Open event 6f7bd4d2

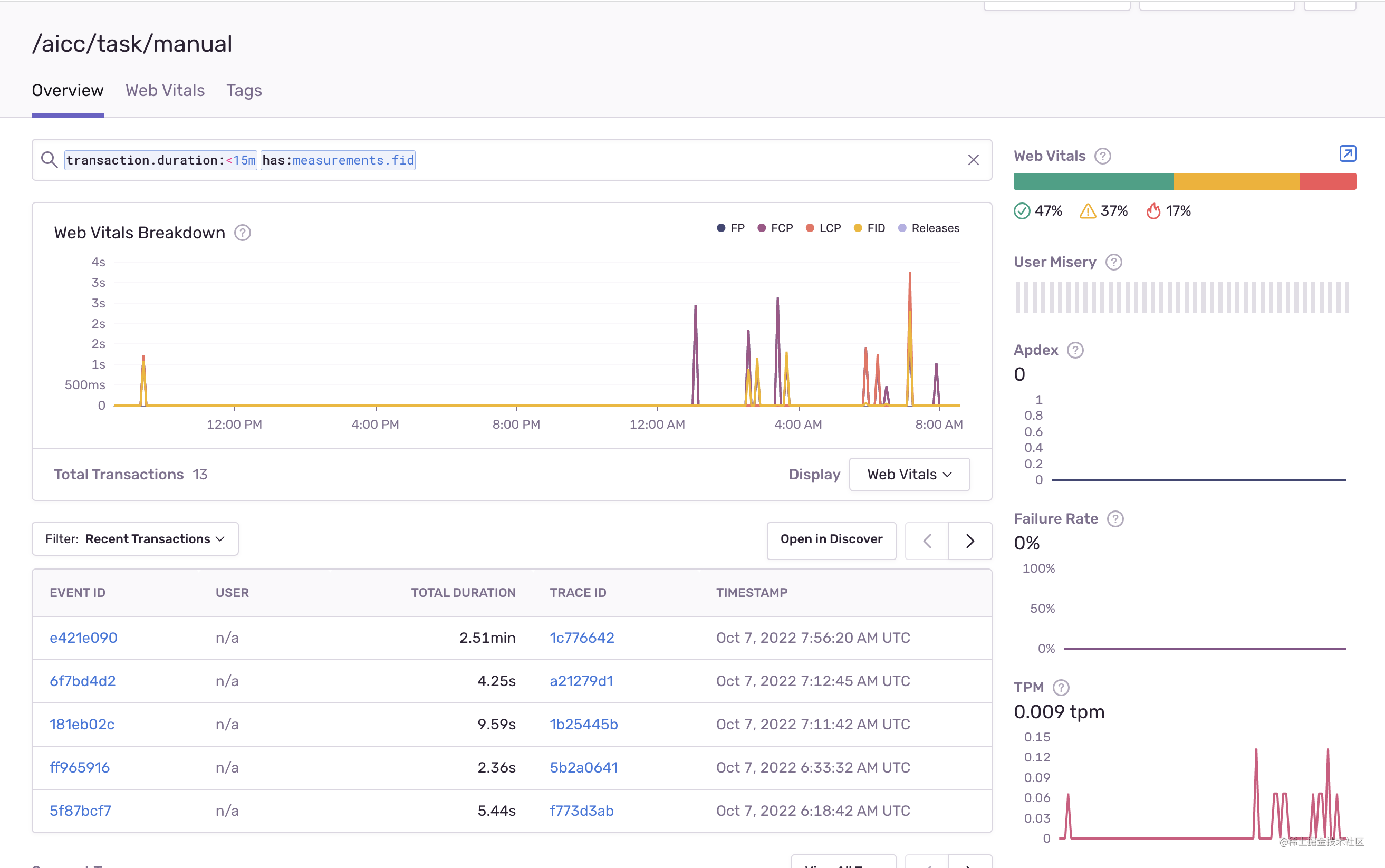coord(83,681)
